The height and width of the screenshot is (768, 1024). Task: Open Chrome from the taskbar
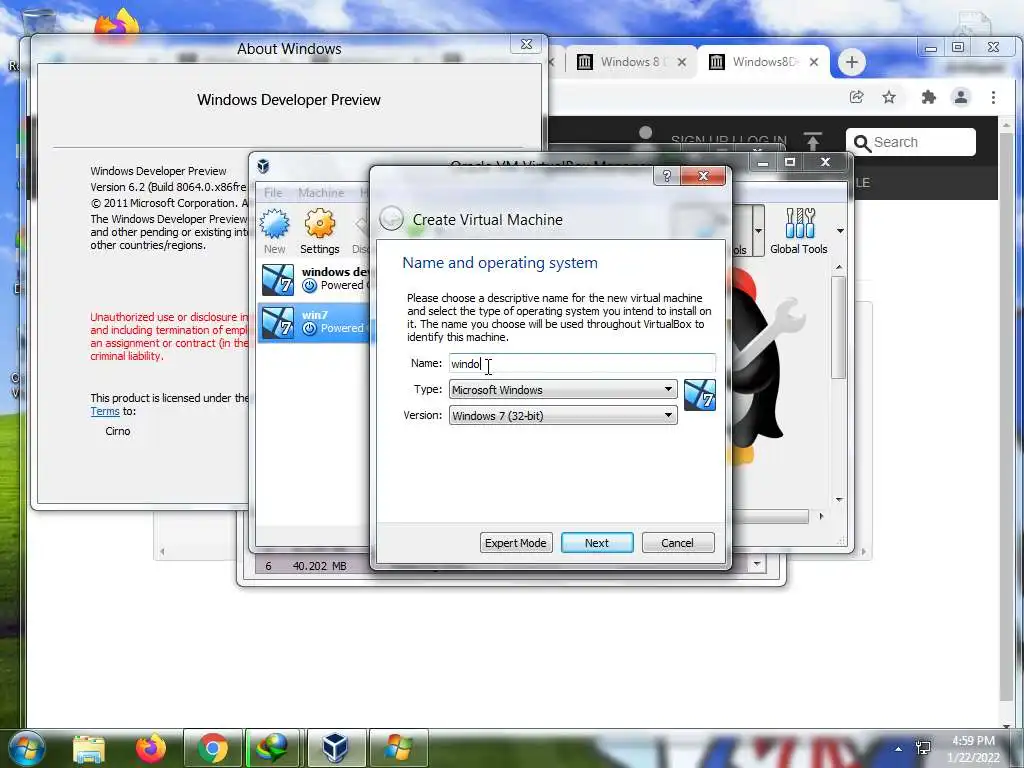point(212,748)
